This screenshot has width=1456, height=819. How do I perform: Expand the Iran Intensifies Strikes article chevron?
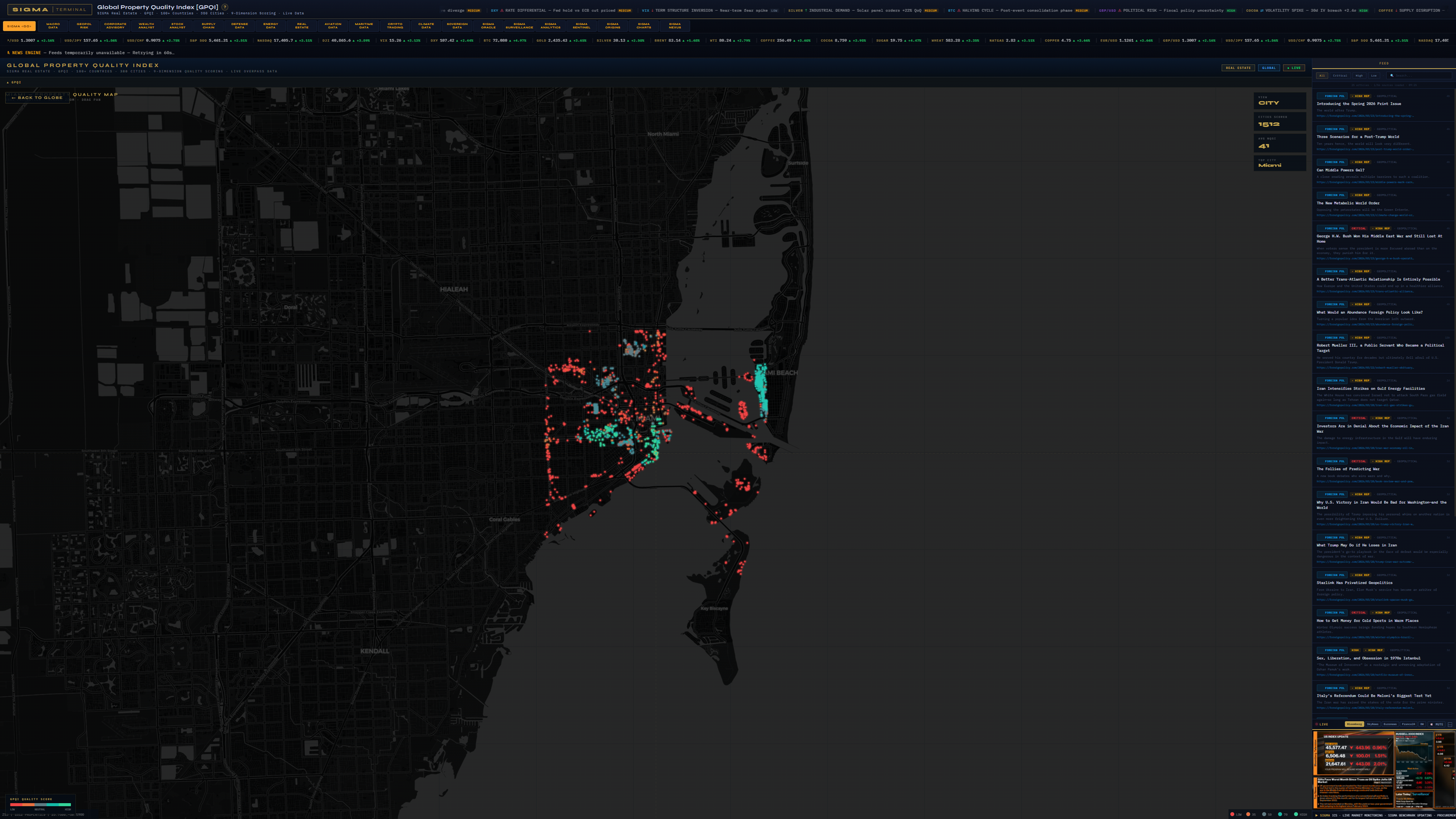1448,380
